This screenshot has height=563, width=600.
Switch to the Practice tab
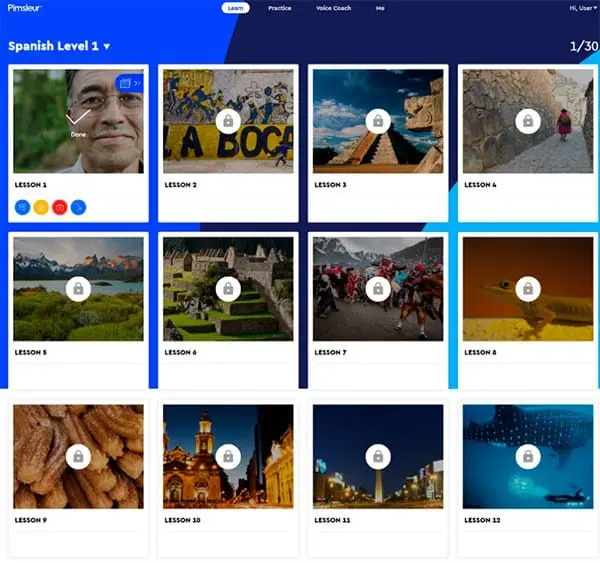(280, 8)
